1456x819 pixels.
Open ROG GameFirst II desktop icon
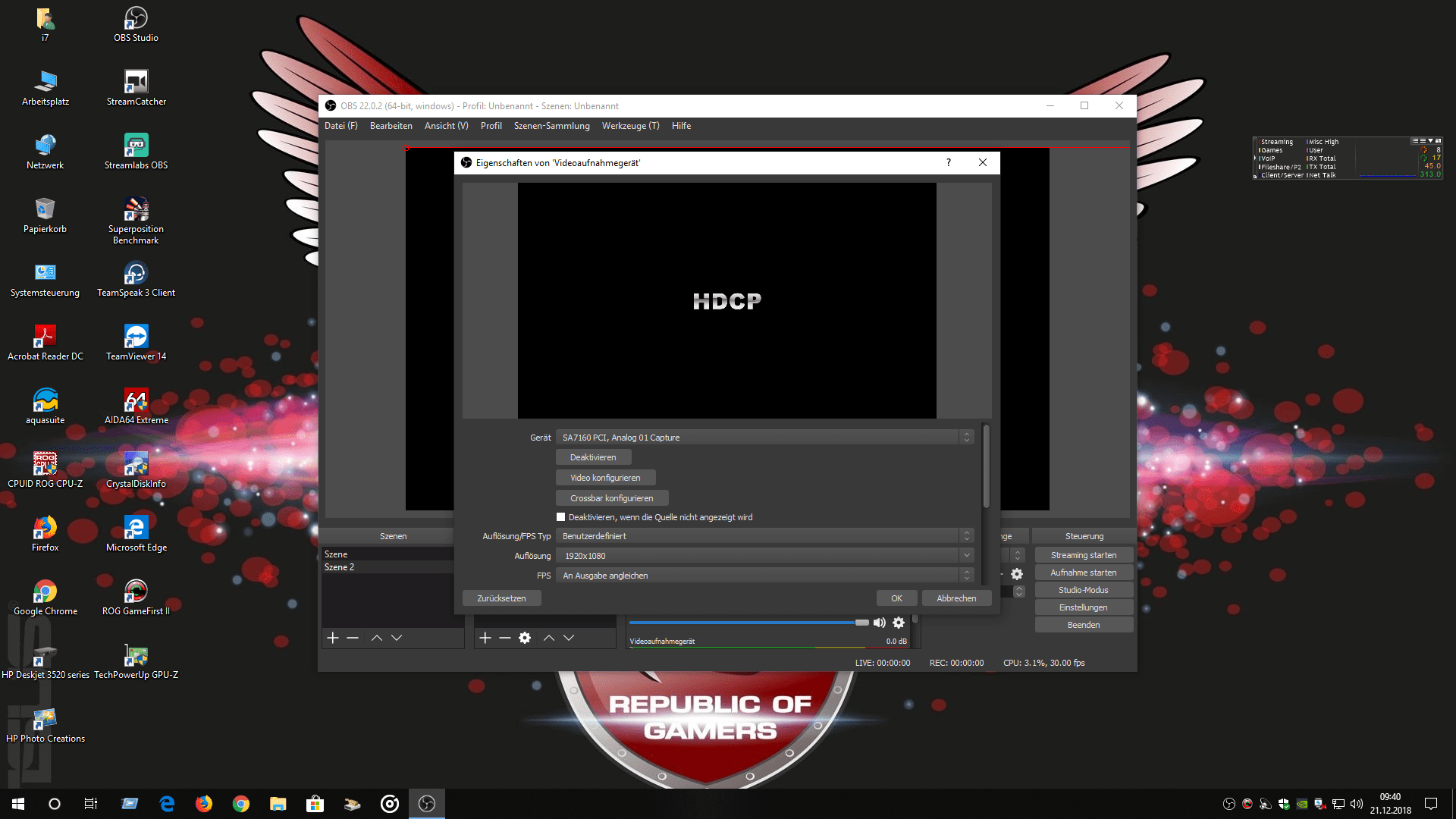click(x=136, y=598)
